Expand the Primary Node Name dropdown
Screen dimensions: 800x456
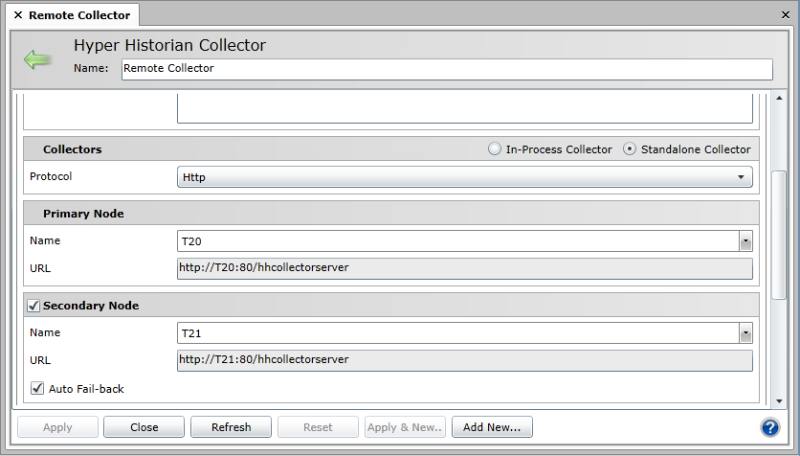(745, 242)
